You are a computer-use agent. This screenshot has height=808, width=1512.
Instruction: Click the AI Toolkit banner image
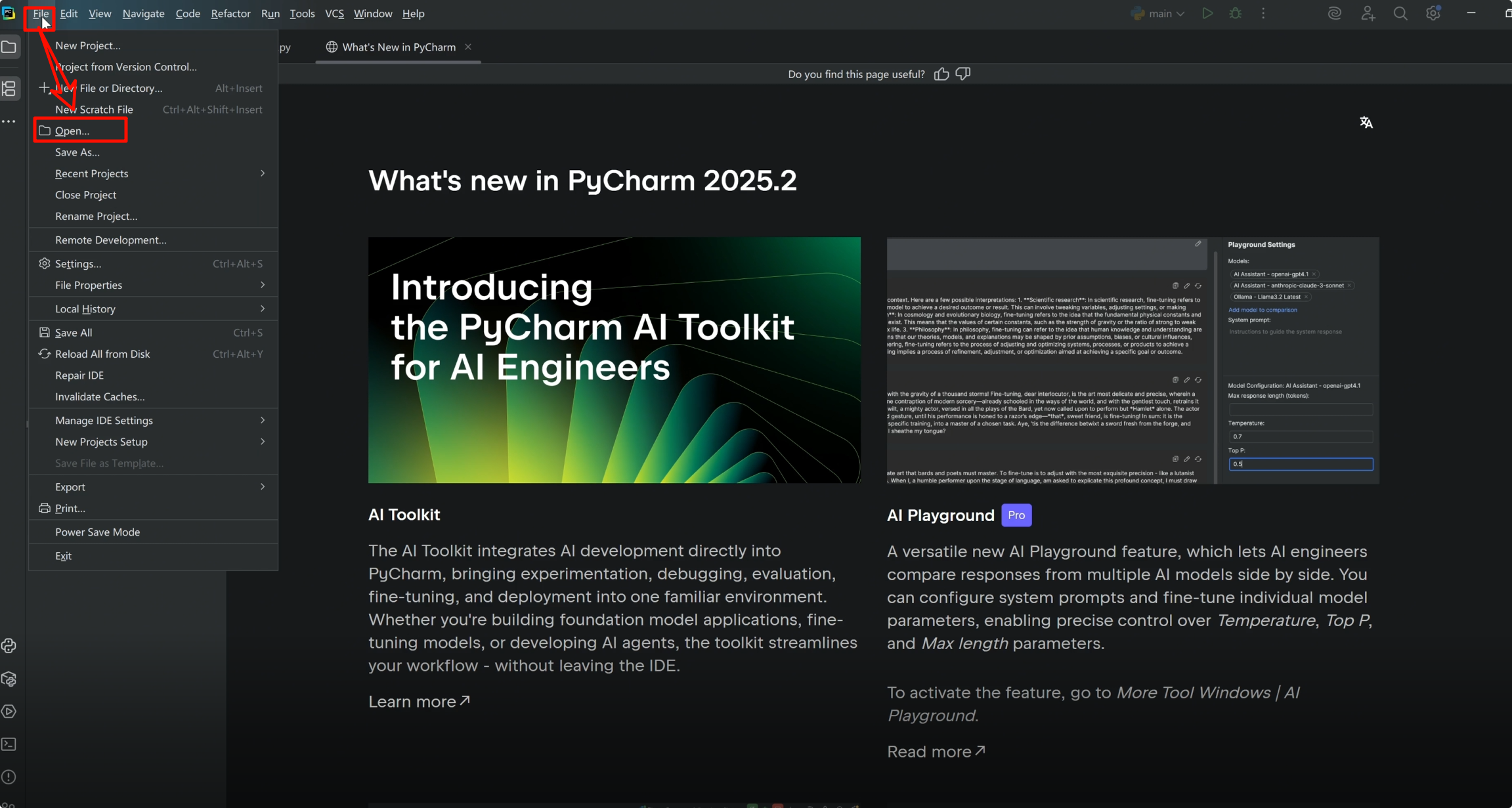click(x=615, y=360)
